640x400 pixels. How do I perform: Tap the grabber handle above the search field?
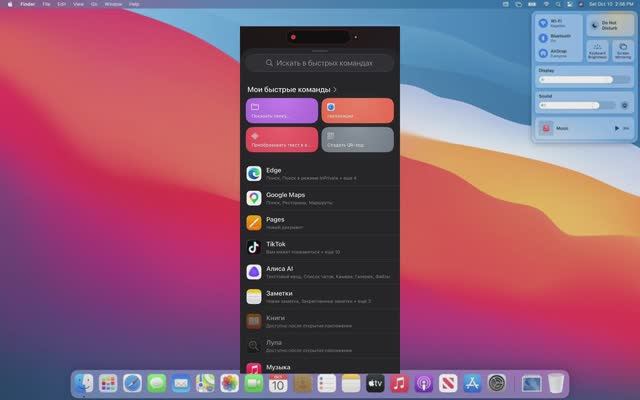(320, 51)
